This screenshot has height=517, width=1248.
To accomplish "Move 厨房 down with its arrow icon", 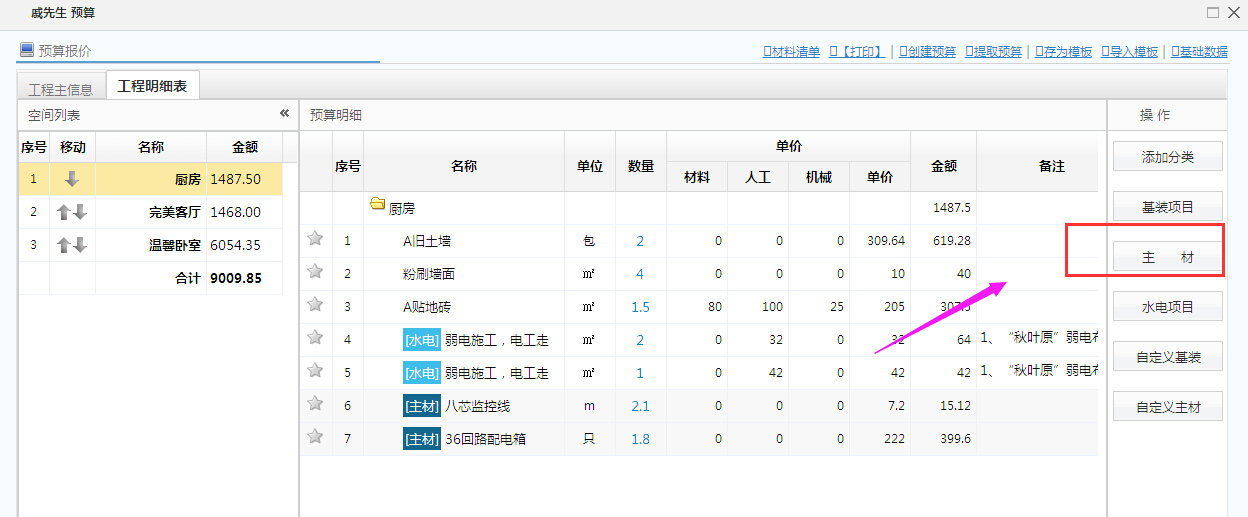I will tap(72, 180).
